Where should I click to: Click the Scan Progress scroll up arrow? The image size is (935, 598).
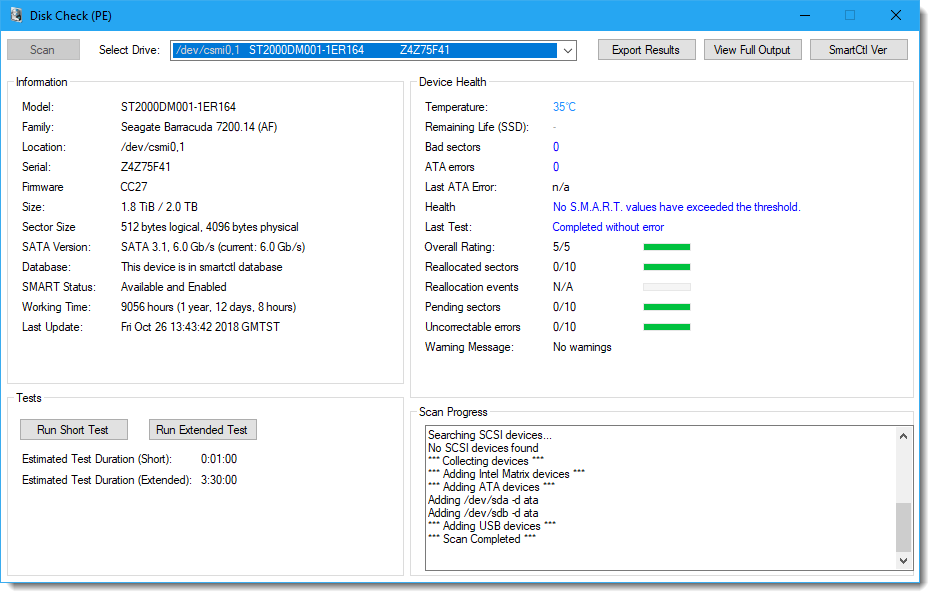[x=904, y=436]
